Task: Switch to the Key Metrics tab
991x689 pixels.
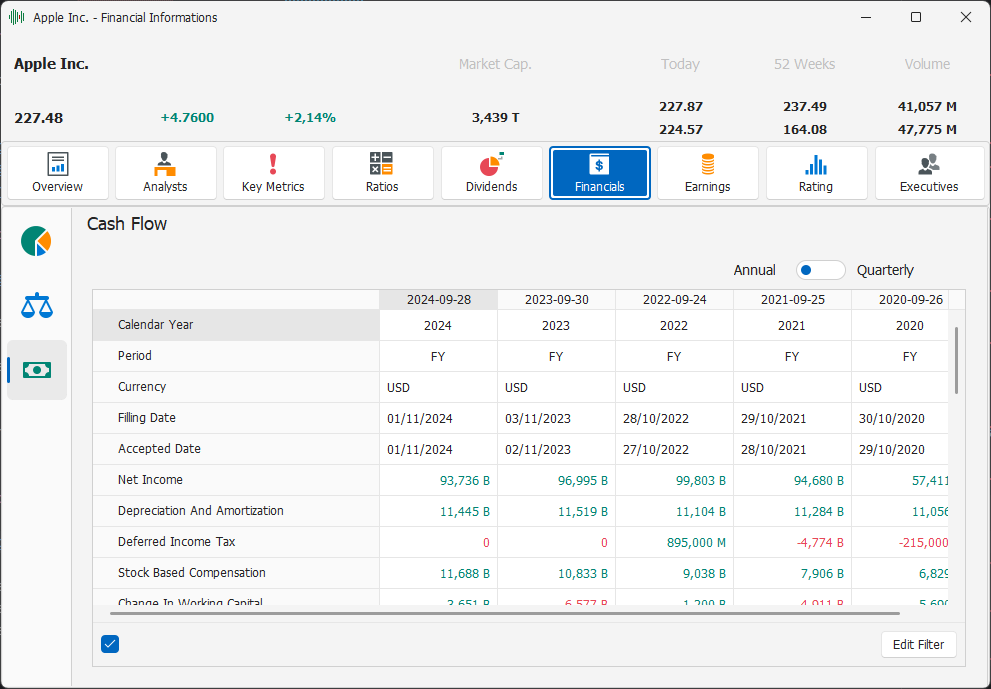Action: tap(274, 173)
